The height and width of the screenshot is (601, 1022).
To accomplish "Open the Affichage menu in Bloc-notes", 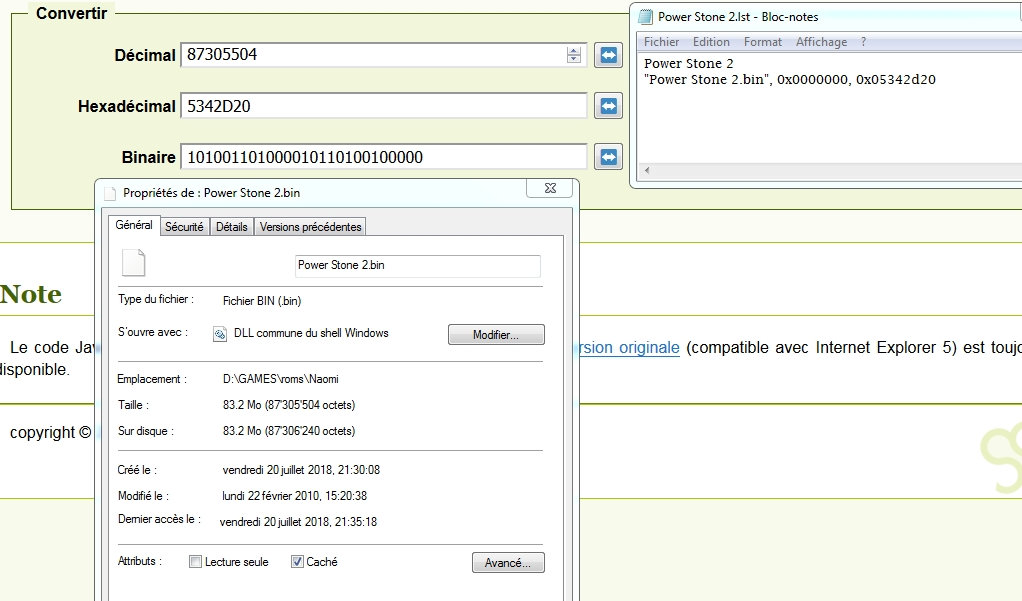I will coord(821,42).
